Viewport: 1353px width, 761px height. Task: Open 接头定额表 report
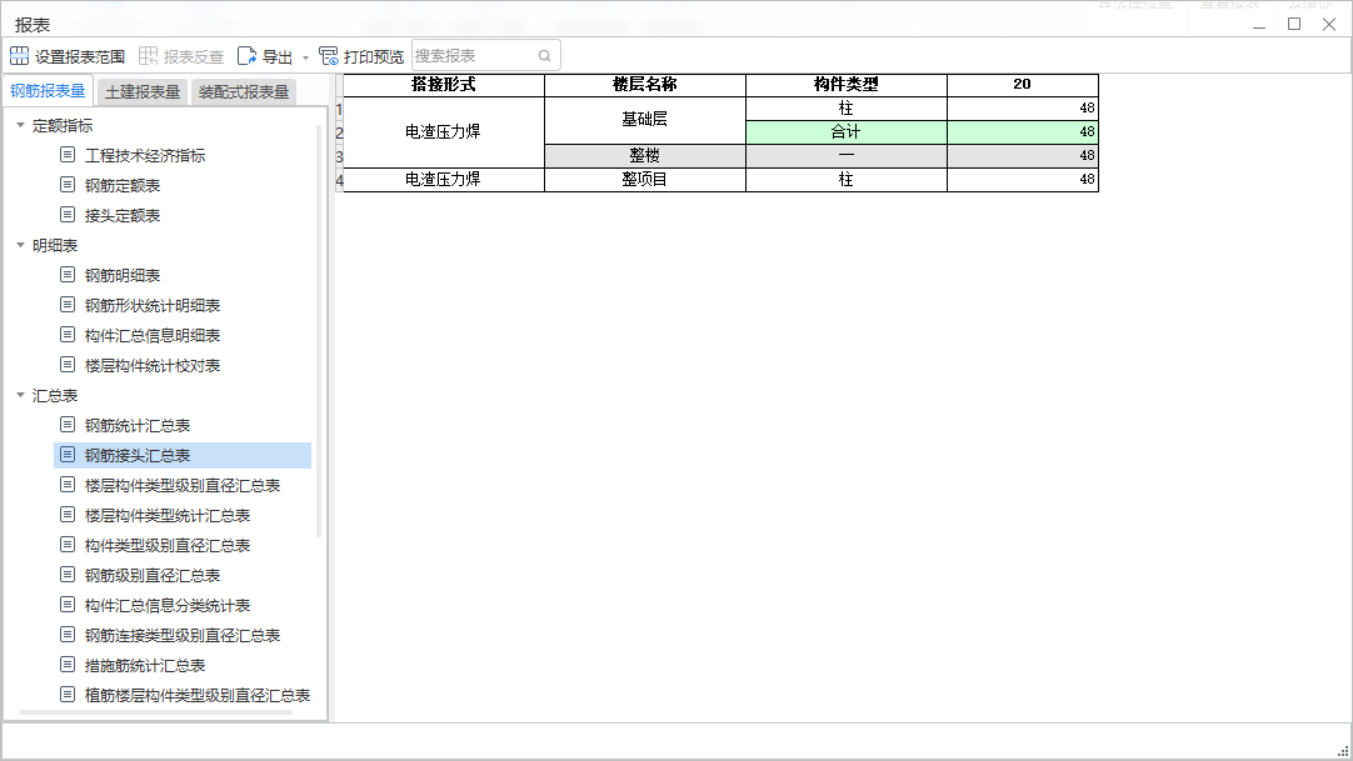[x=123, y=216]
